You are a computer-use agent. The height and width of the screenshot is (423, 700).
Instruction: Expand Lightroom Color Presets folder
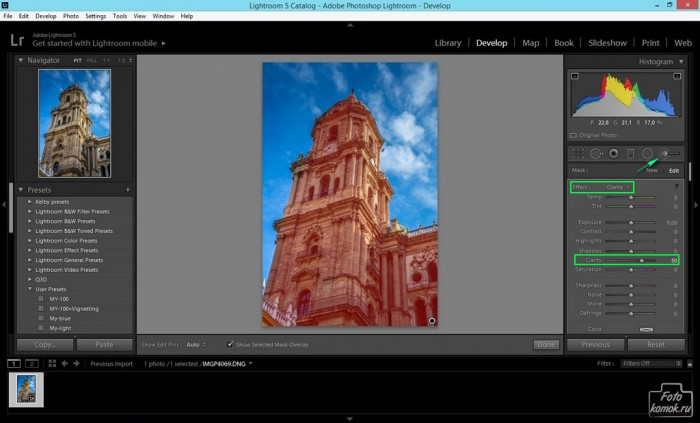pos(30,241)
